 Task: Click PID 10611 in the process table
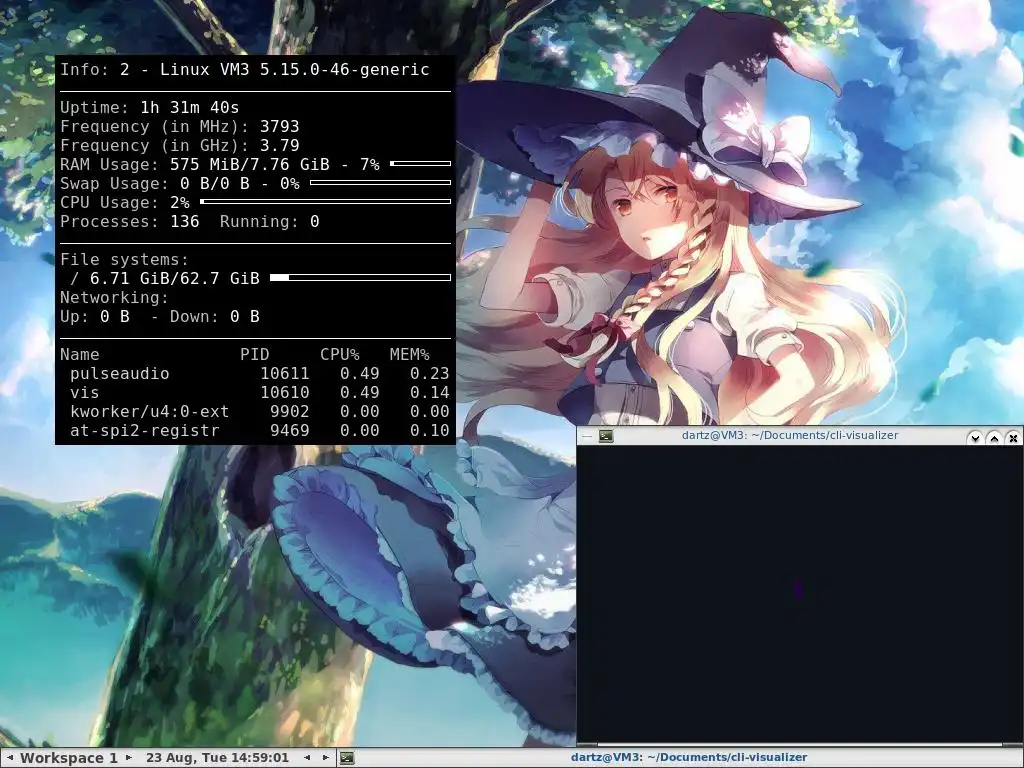285,373
